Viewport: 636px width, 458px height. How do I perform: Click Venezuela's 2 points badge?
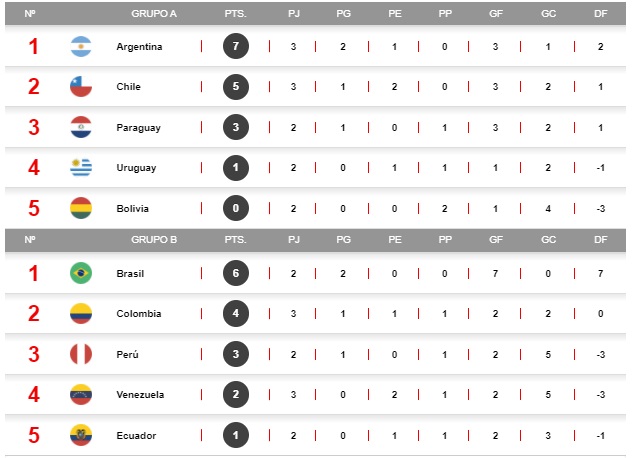click(x=236, y=394)
